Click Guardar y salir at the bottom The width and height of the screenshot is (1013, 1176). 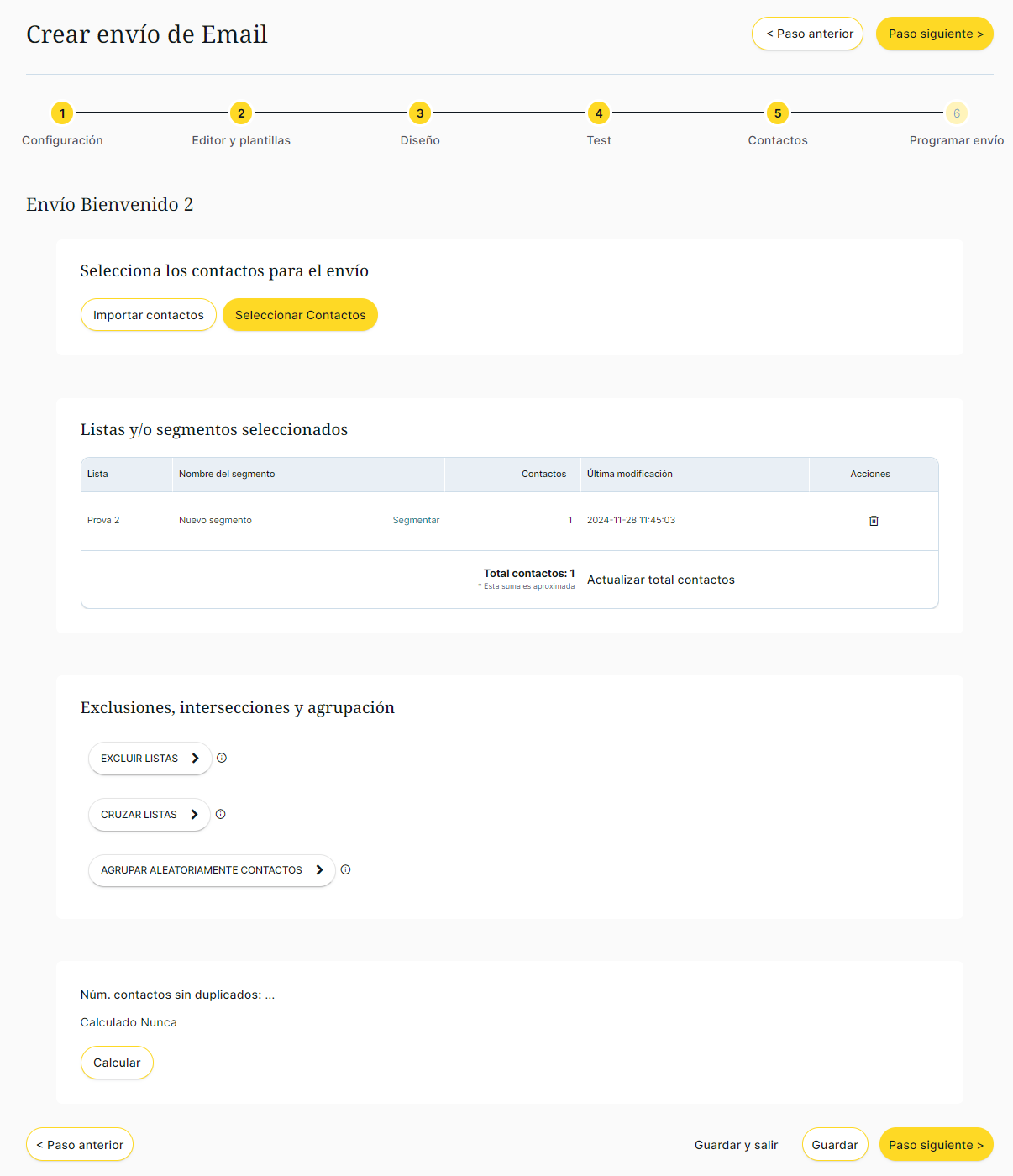736,1145
